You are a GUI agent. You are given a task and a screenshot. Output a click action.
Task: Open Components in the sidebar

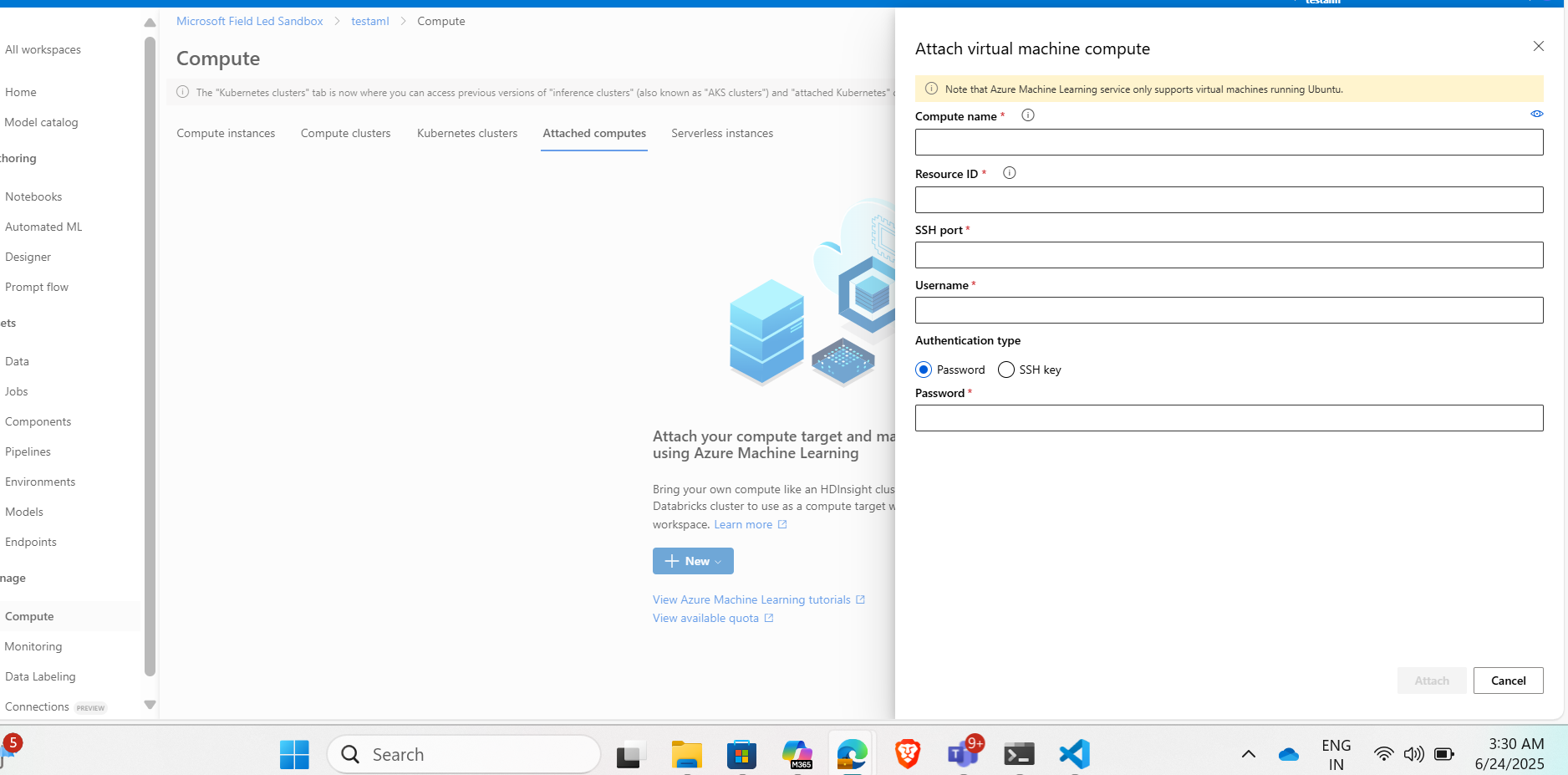point(38,421)
